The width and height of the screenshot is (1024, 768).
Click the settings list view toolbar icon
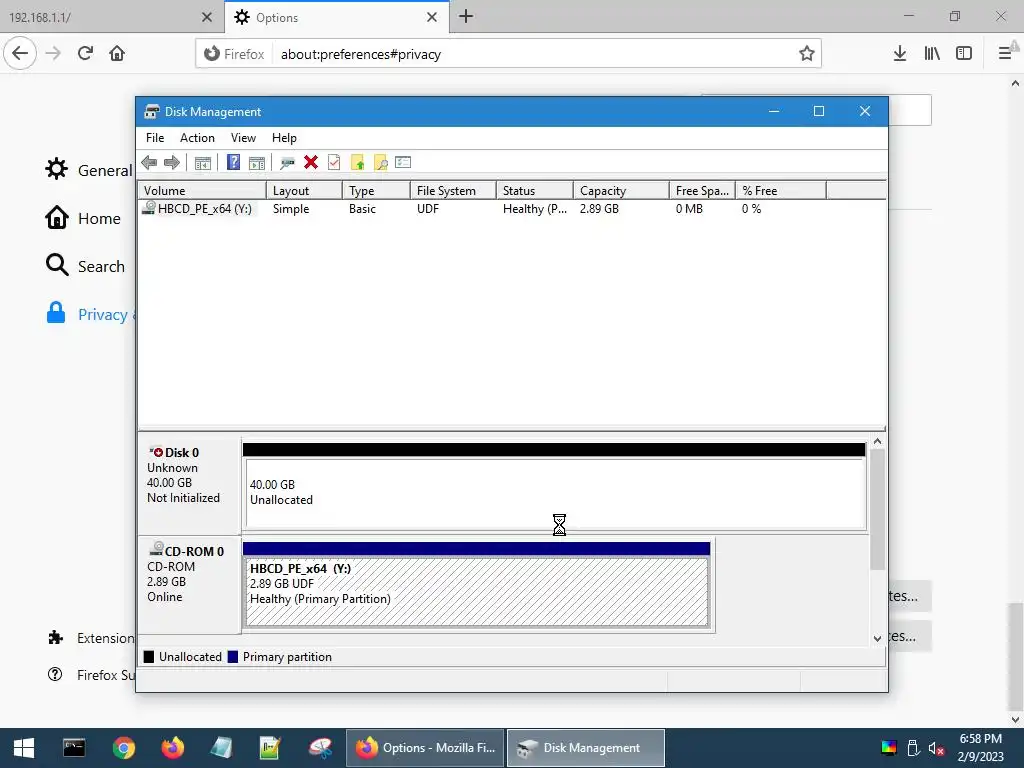point(403,162)
